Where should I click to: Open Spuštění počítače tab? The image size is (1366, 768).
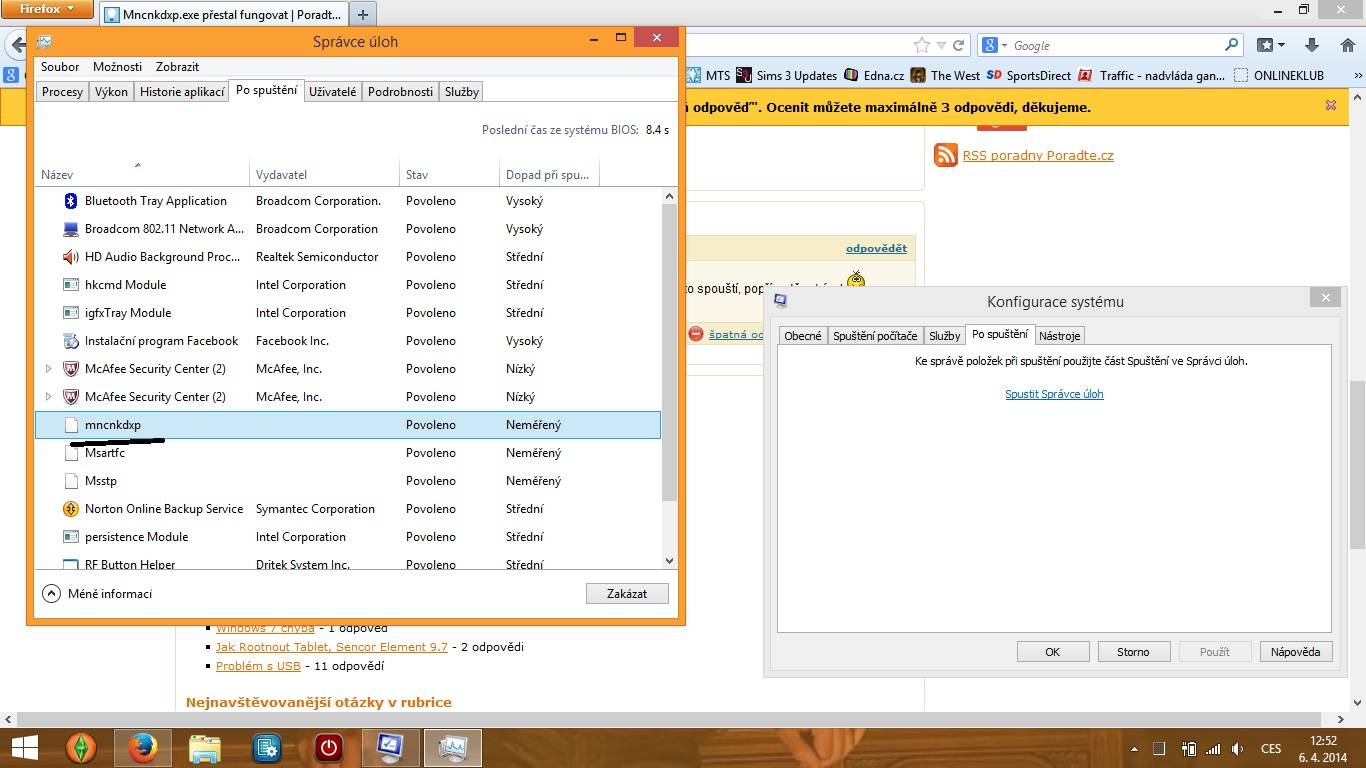[875, 336]
